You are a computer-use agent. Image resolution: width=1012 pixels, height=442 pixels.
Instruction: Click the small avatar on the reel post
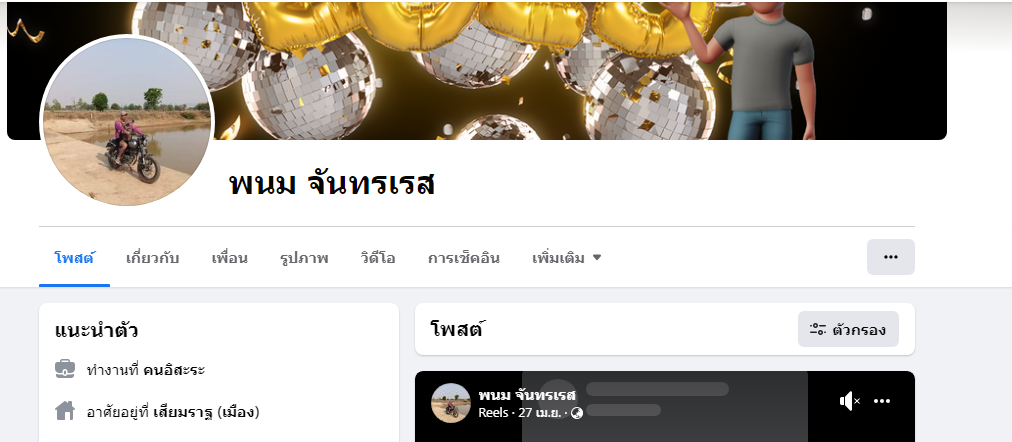tap(450, 403)
